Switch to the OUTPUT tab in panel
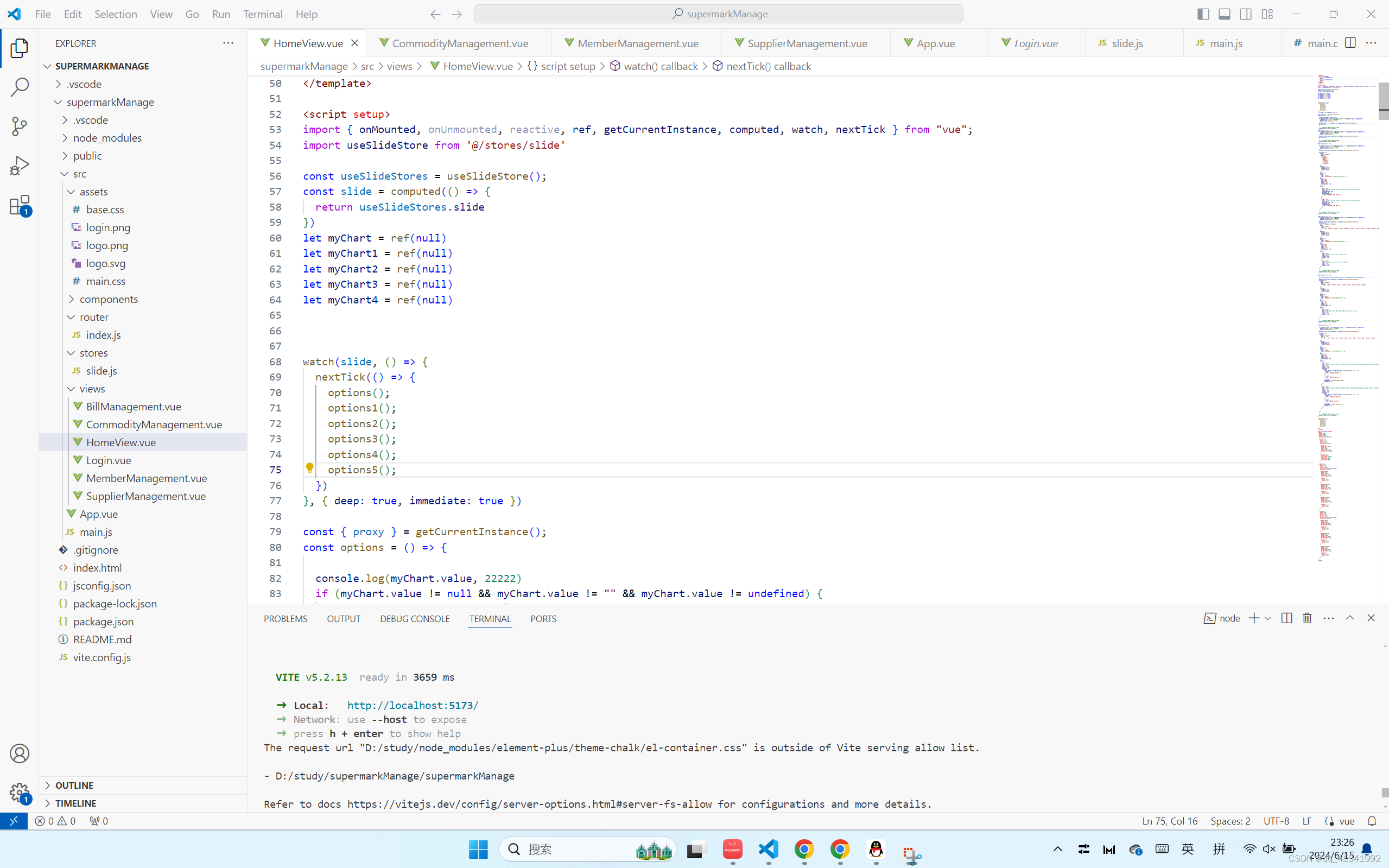 [x=344, y=618]
